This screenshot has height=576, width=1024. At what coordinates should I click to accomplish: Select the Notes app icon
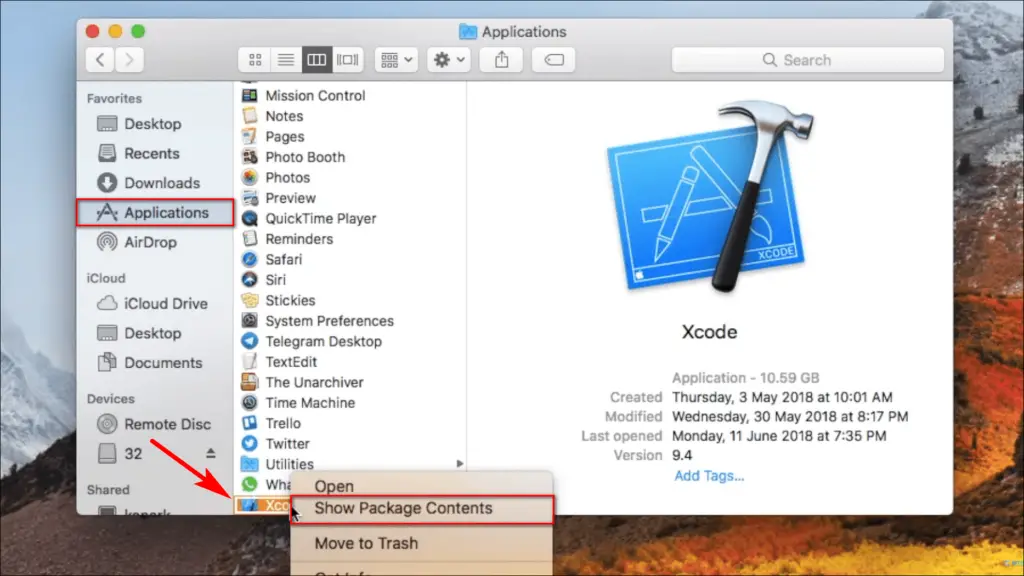[249, 116]
